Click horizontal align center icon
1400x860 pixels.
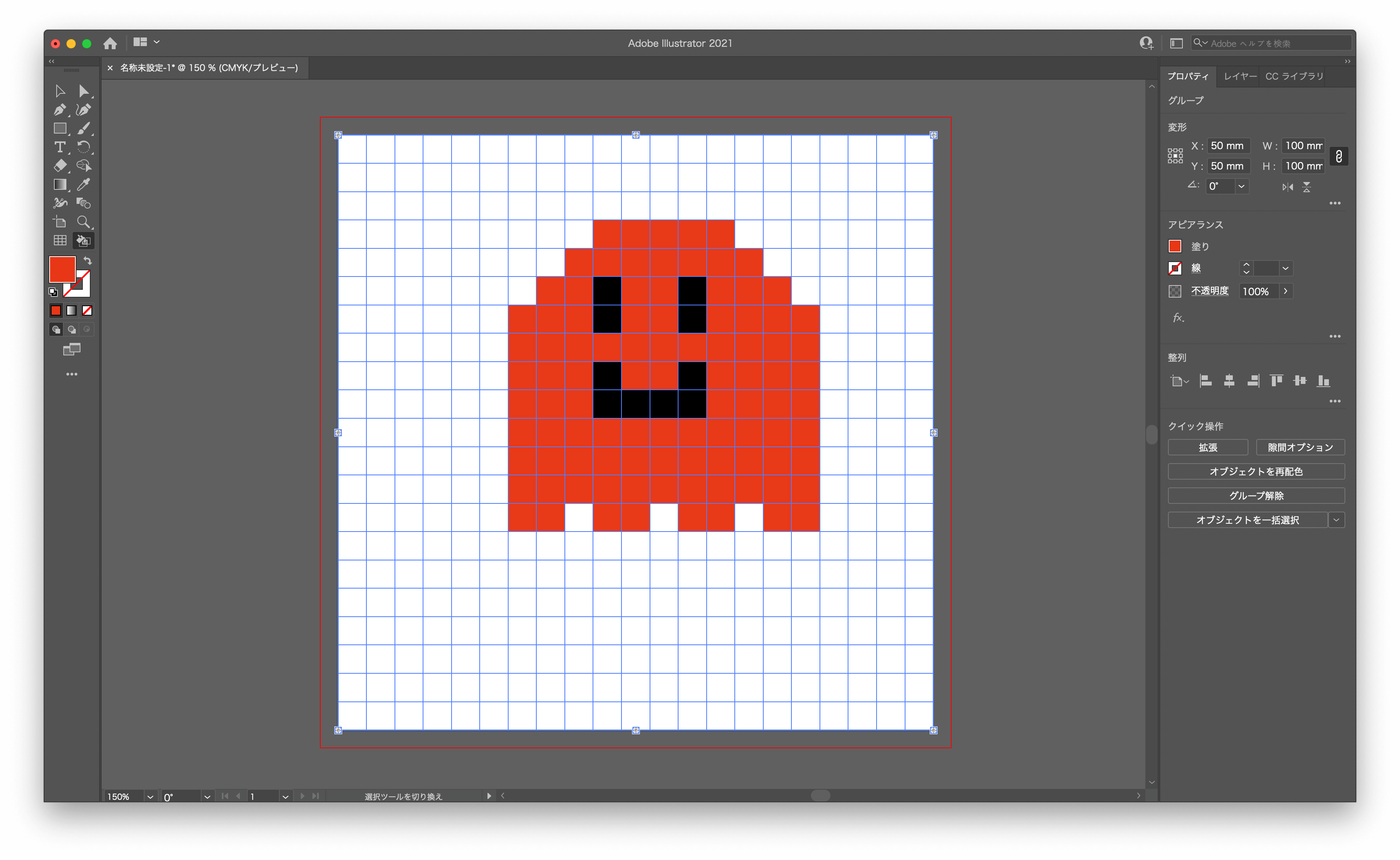point(1229,381)
